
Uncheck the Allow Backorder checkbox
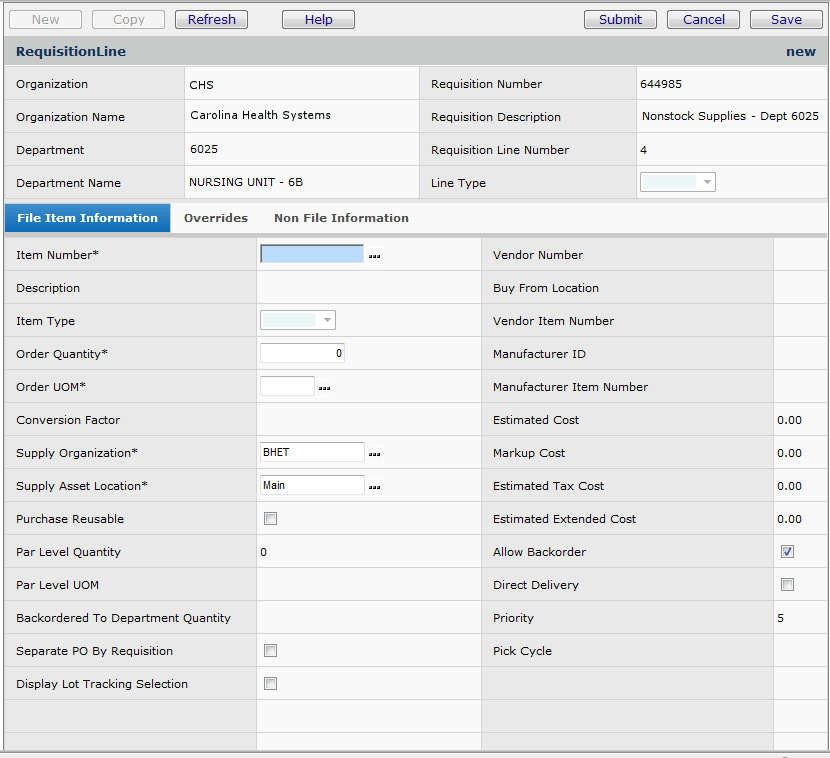coord(787,552)
